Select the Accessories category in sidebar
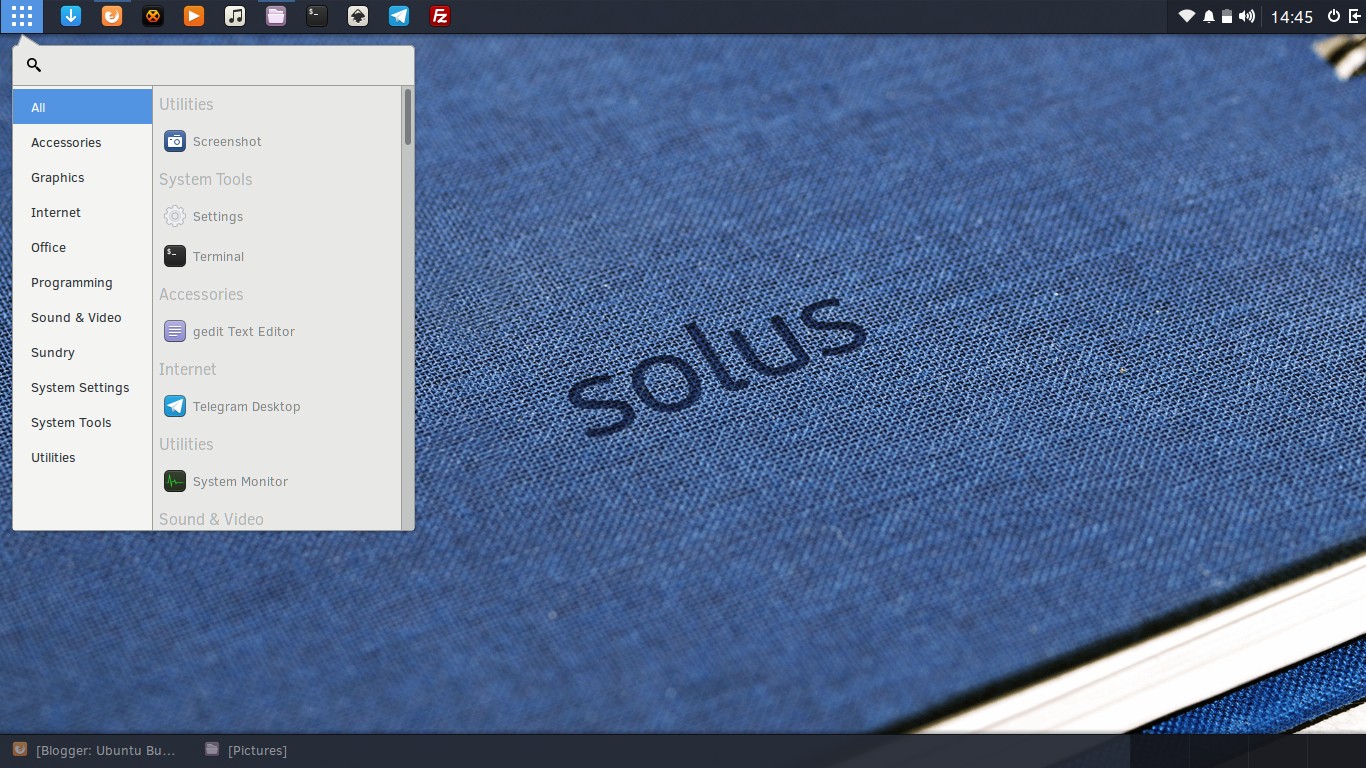This screenshot has width=1366, height=768. click(82, 142)
